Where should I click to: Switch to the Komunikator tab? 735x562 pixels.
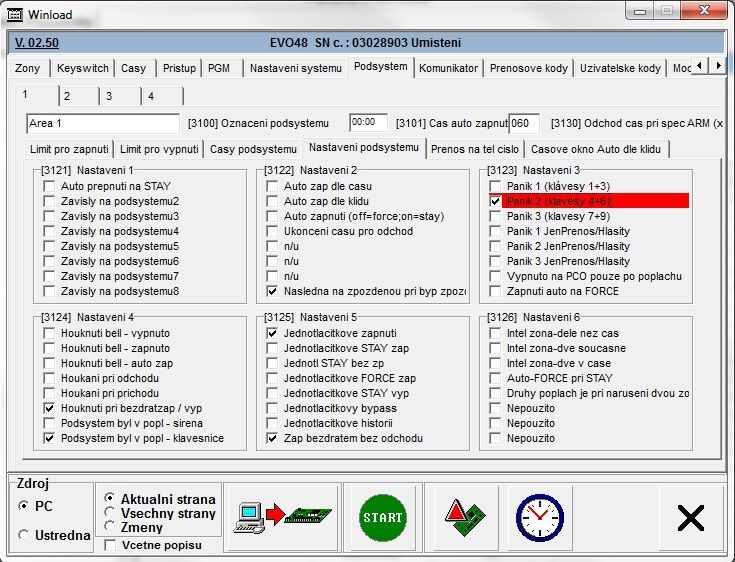point(447,68)
